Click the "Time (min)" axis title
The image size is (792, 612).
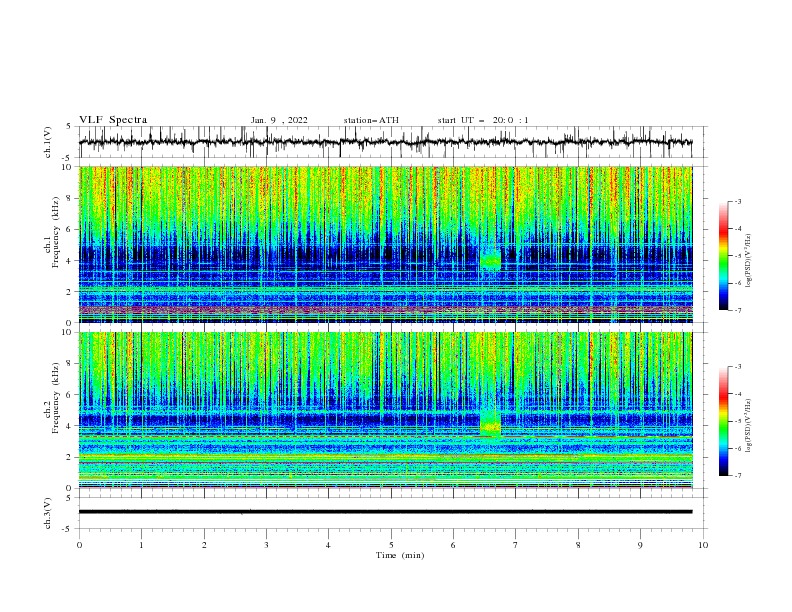tap(400, 555)
